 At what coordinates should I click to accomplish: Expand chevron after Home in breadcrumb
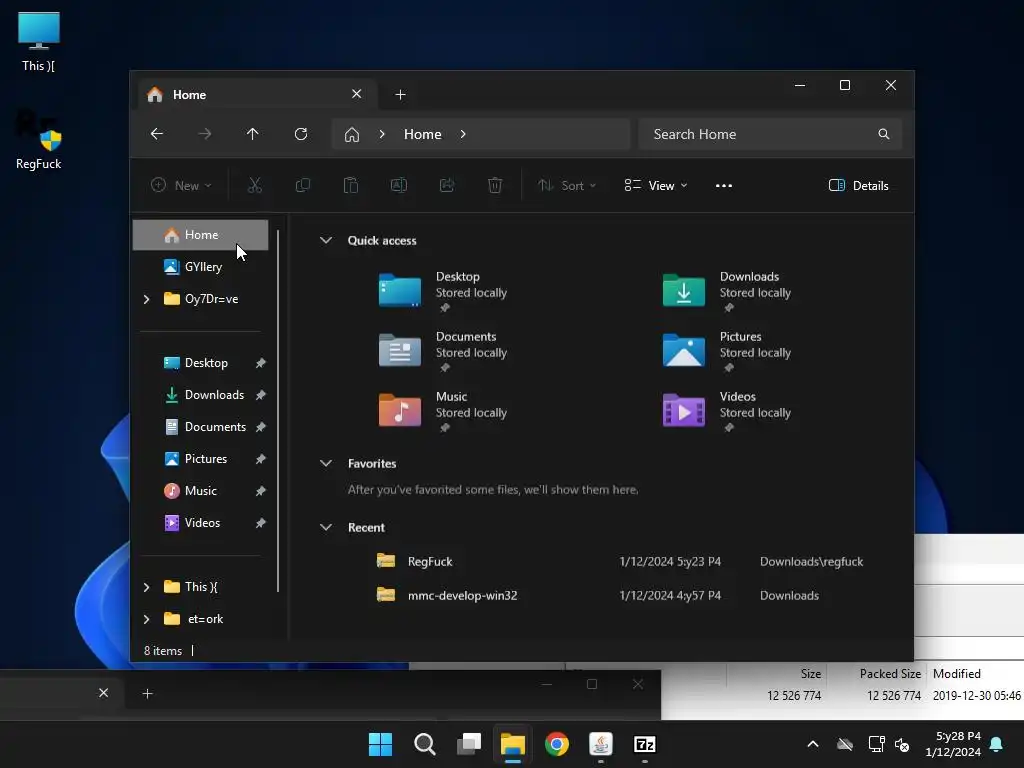[463, 134]
